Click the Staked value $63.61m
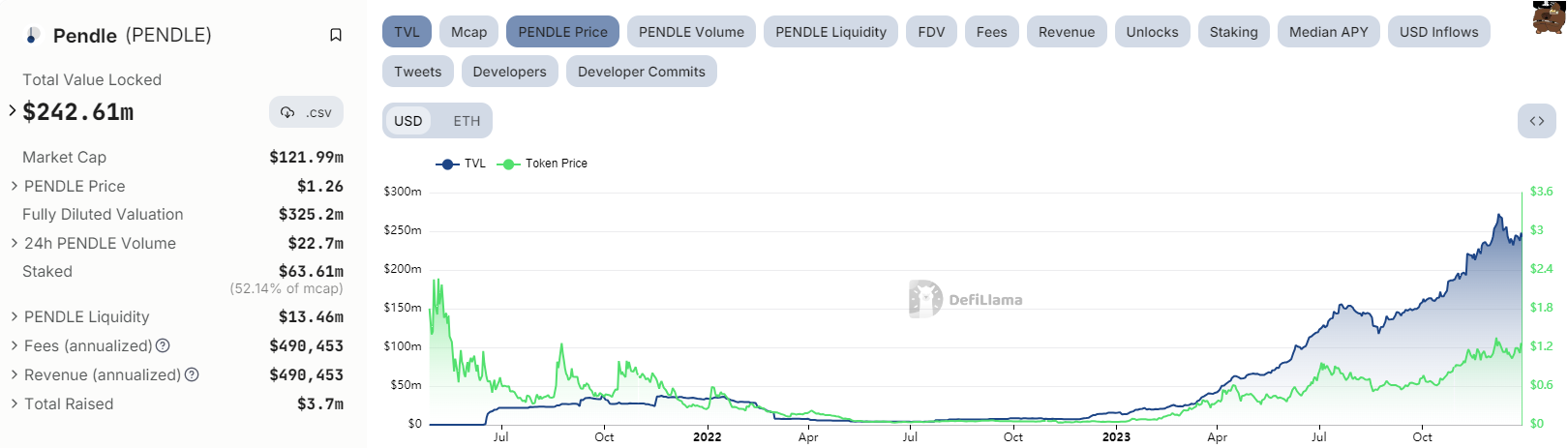 click(311, 271)
